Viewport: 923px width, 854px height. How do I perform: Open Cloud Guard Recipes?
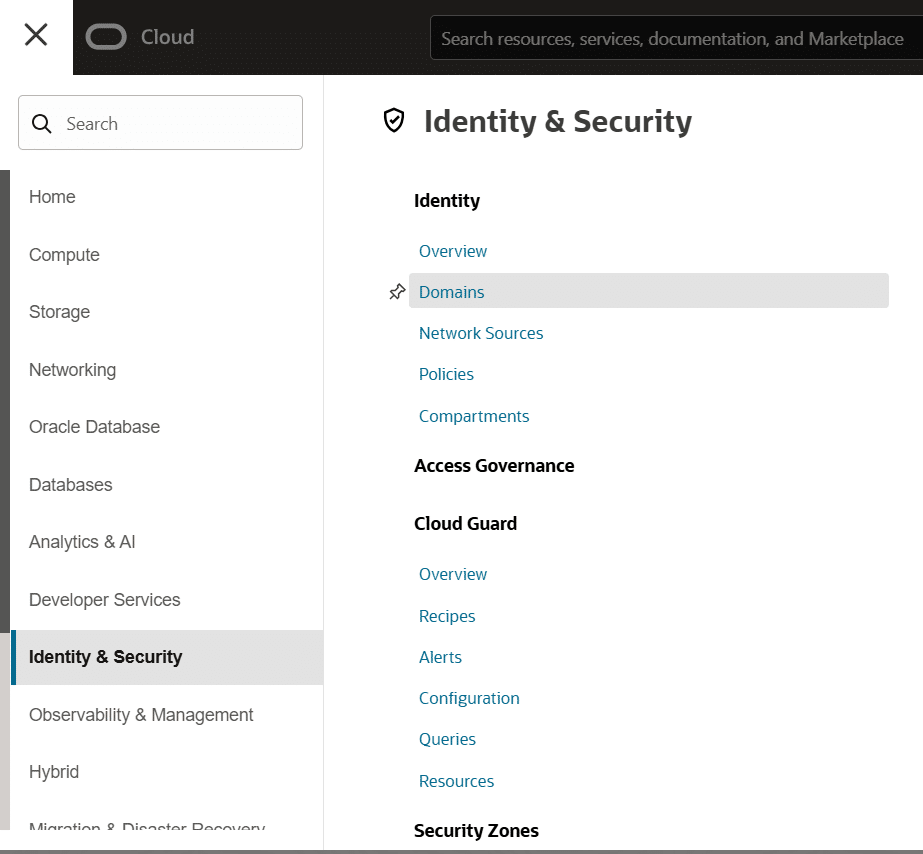click(447, 616)
